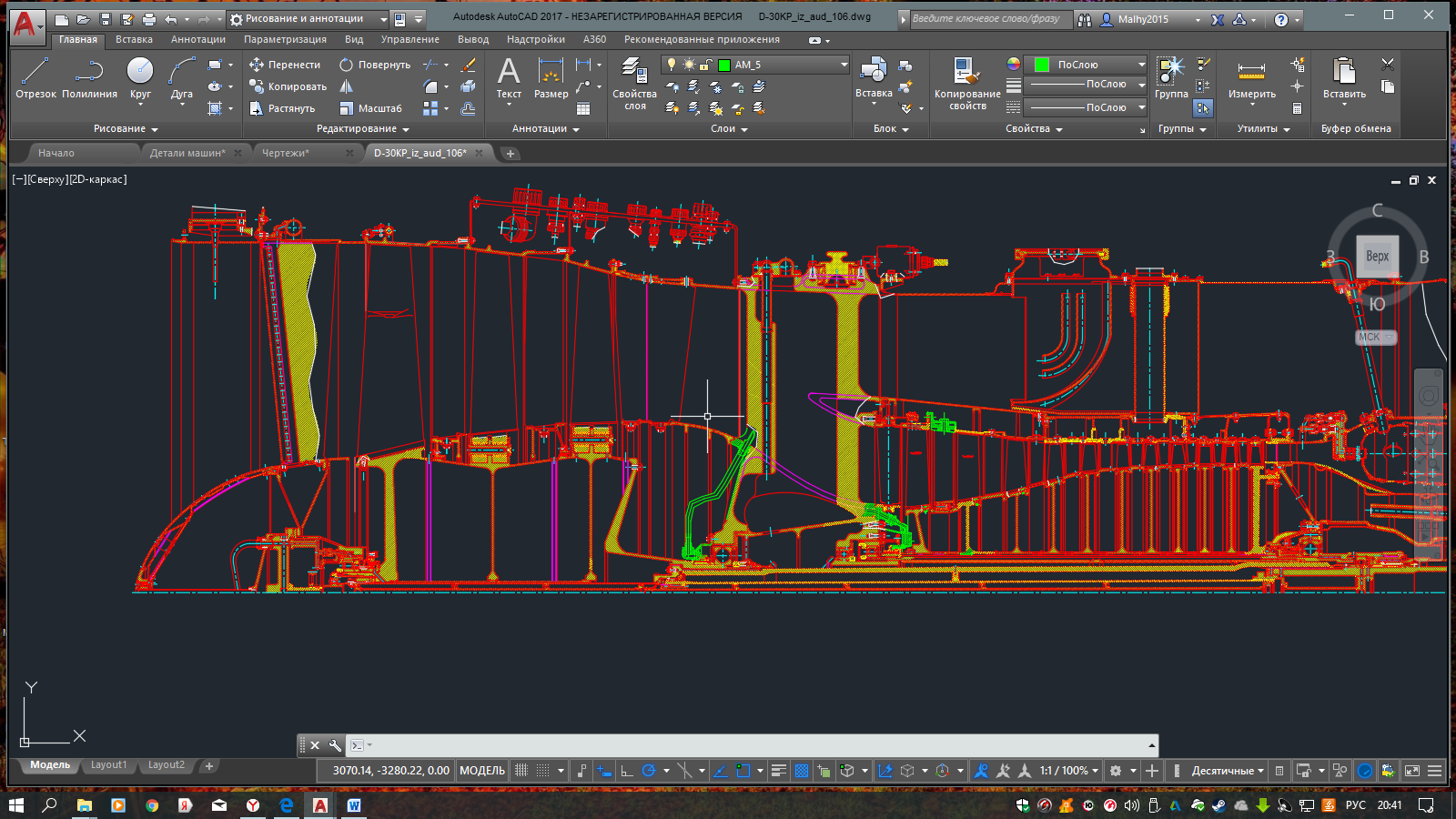Toggle МОДЕЛЬ model space button
Viewport: 1456px width, 819px height.
[x=481, y=771]
